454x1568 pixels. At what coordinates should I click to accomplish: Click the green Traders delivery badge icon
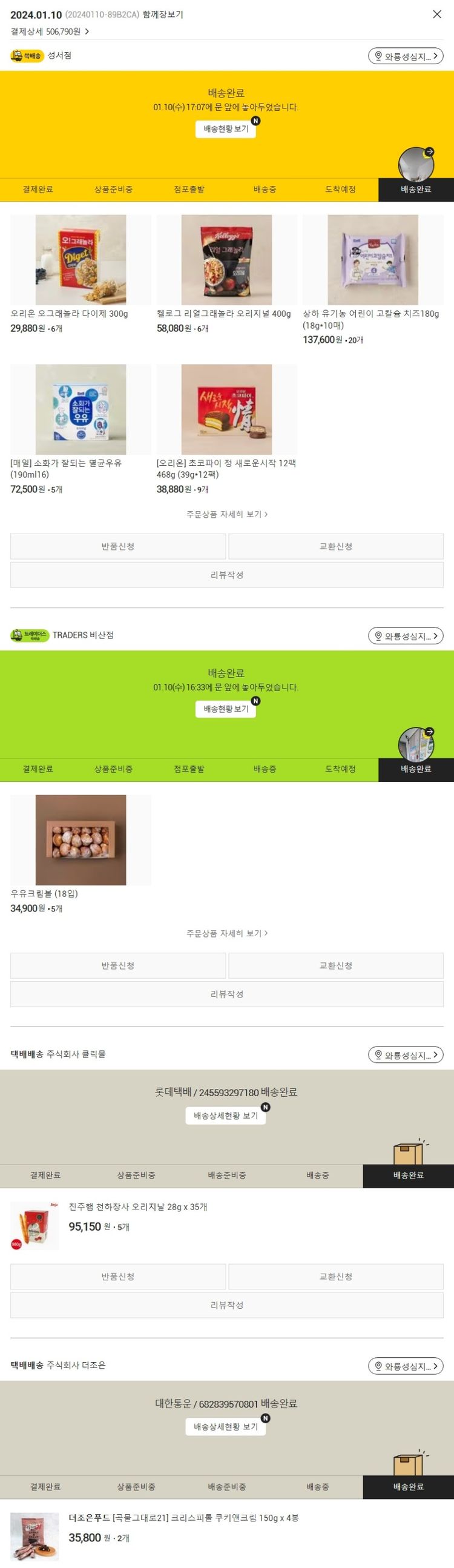tap(30, 635)
